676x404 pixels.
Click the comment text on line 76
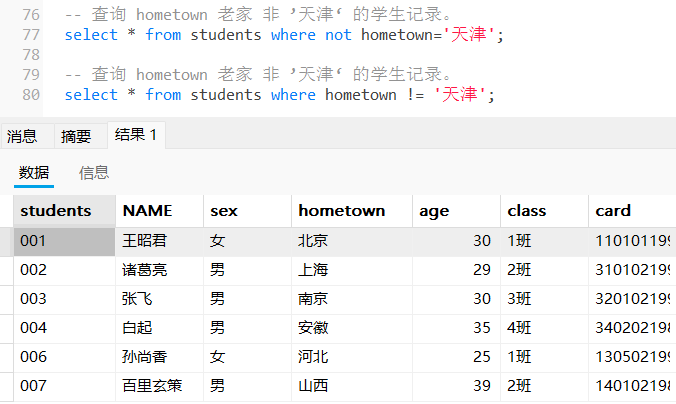click(258, 15)
